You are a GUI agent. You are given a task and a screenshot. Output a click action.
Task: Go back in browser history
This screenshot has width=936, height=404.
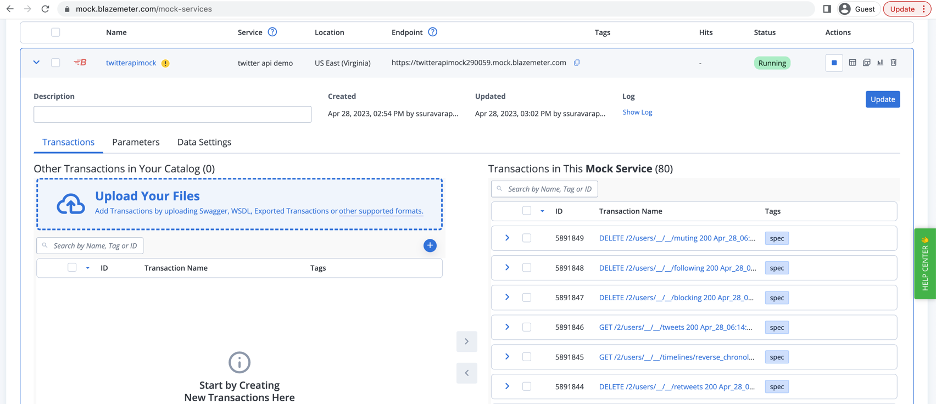pos(9,9)
